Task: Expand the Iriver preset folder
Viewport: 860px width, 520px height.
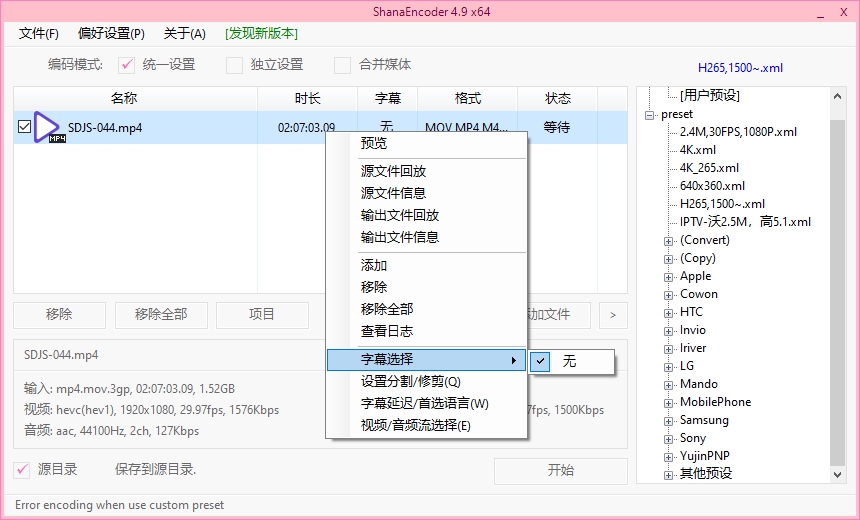Action: [668, 349]
